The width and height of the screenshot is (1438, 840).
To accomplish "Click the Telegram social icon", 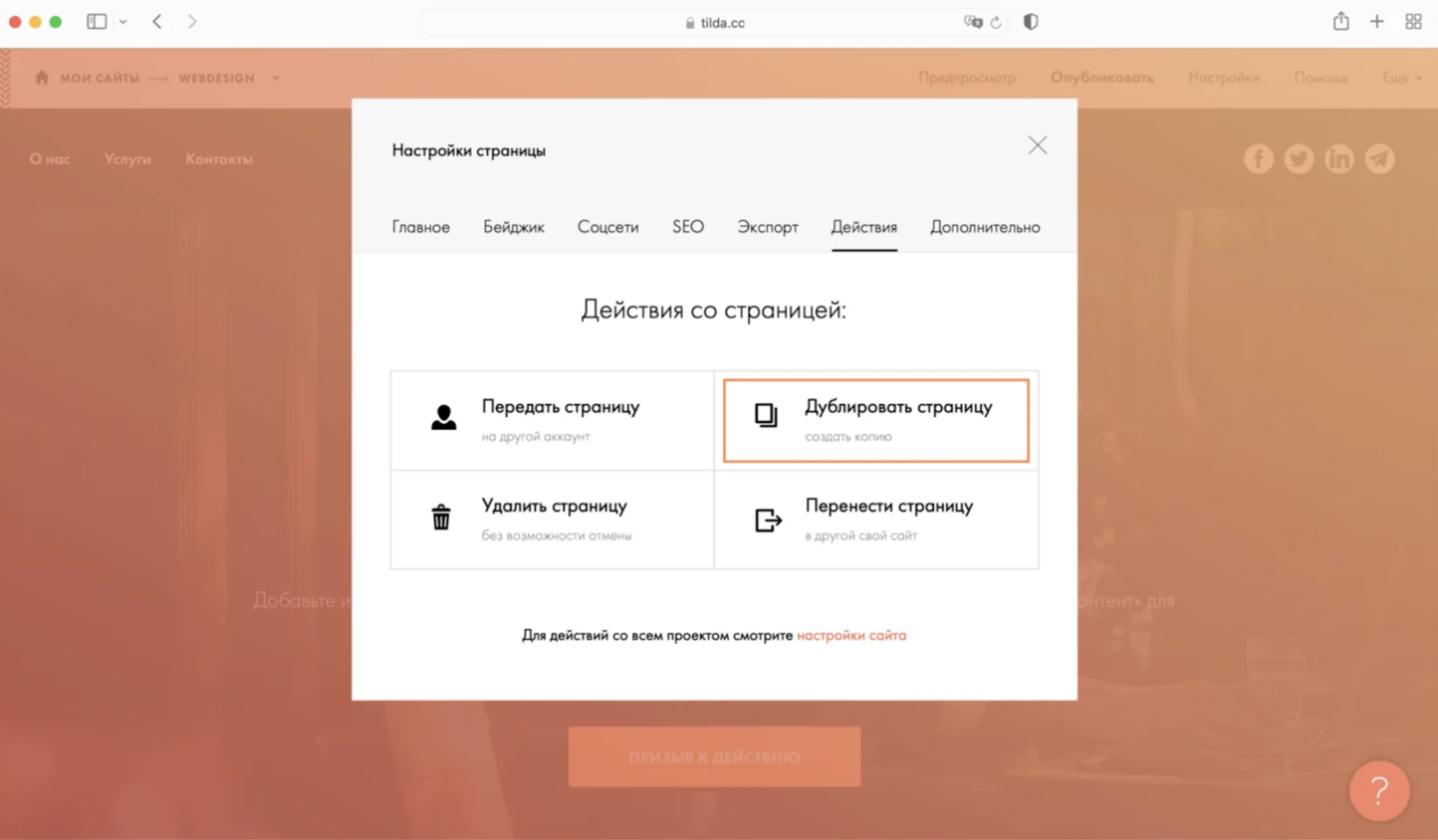I will pyautogui.click(x=1379, y=158).
